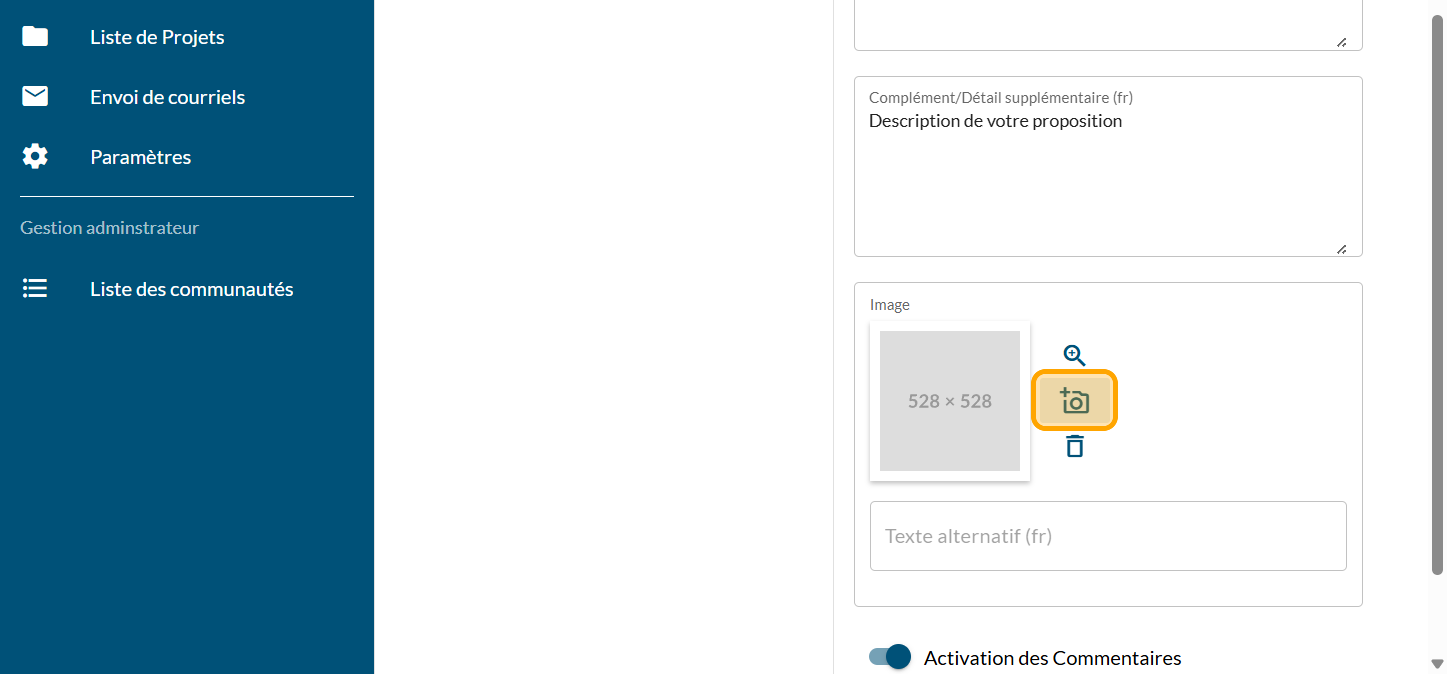Click the resize handle of Complément text area

[x=1341, y=249]
